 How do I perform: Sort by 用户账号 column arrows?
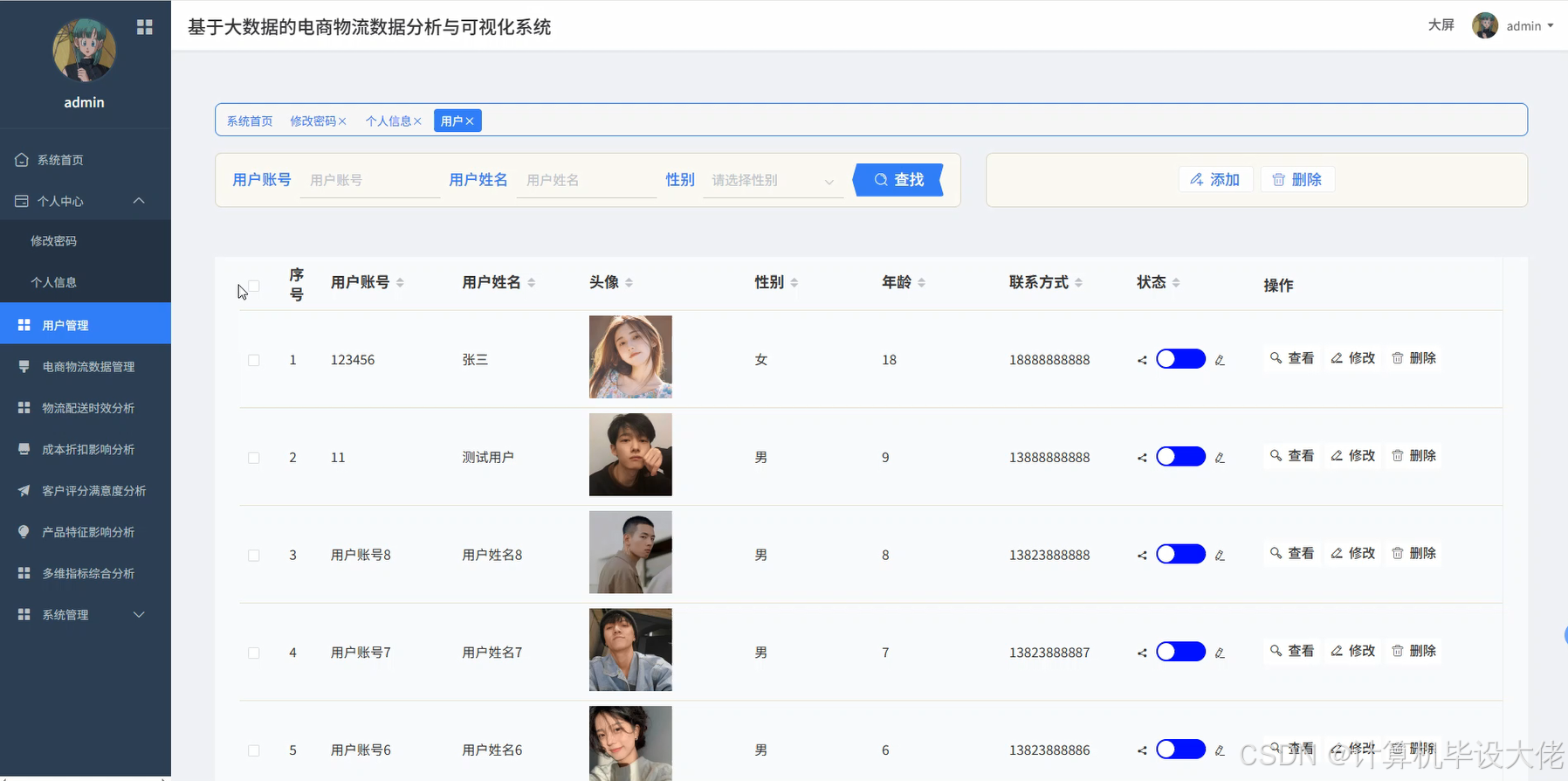(x=400, y=282)
